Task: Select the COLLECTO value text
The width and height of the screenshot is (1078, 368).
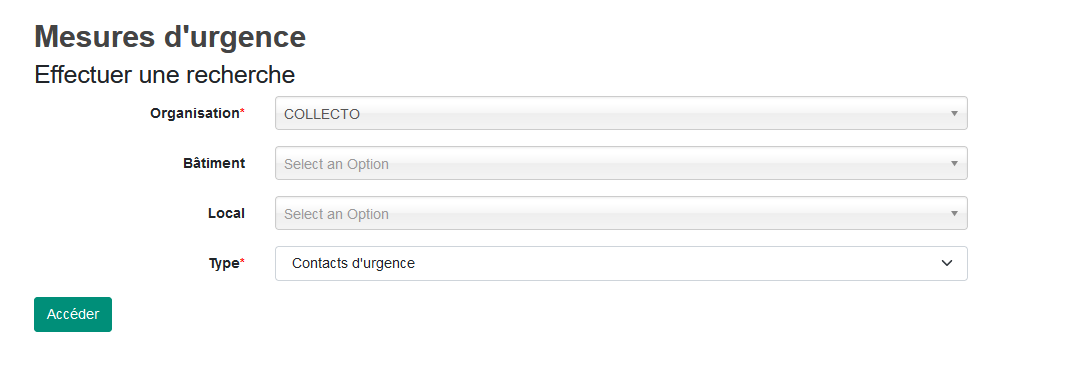Action: (x=322, y=114)
